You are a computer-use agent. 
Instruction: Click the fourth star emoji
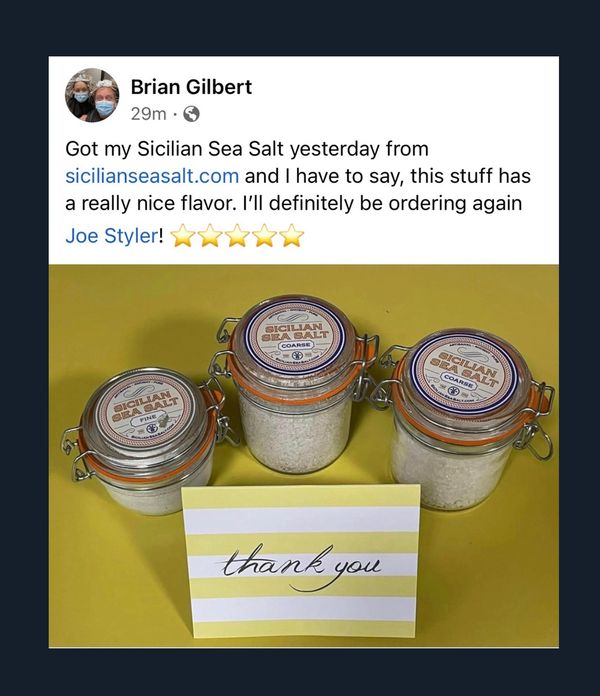click(x=265, y=235)
